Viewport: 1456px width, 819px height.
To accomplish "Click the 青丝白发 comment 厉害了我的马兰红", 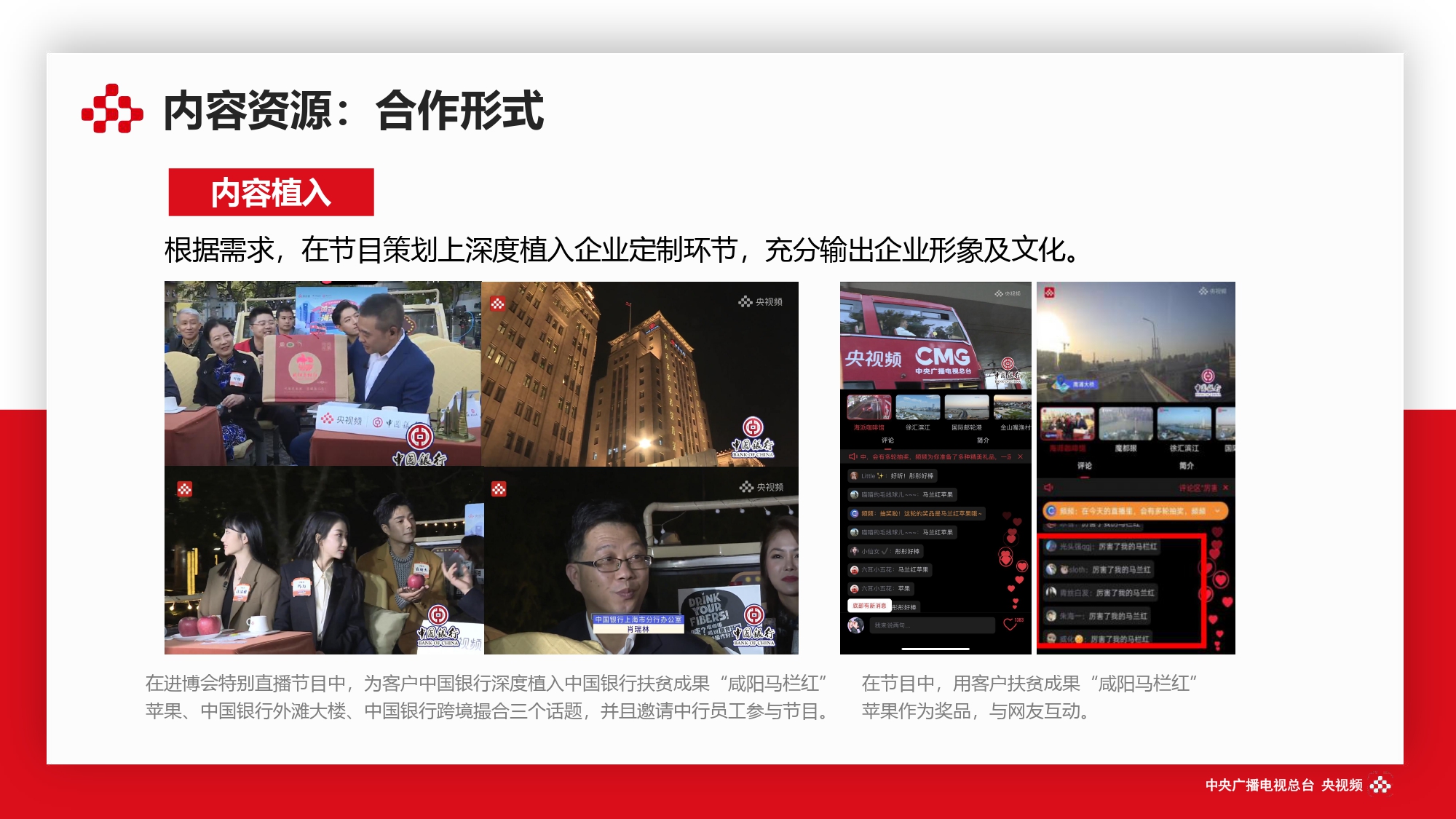I will (1101, 593).
